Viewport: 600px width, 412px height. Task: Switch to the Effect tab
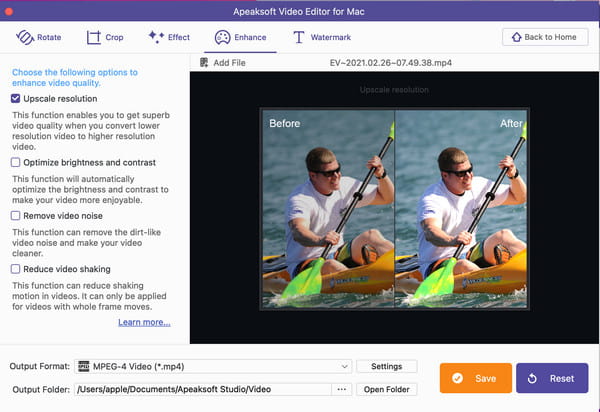(x=169, y=37)
